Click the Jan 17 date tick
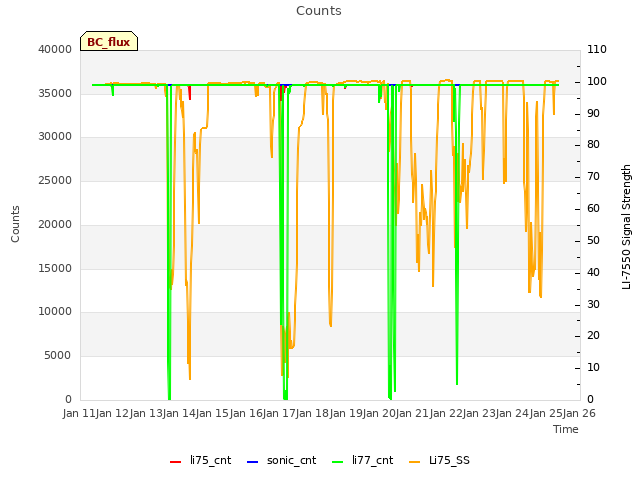Image resolution: width=640 pixels, height=480 pixels. click(280, 413)
